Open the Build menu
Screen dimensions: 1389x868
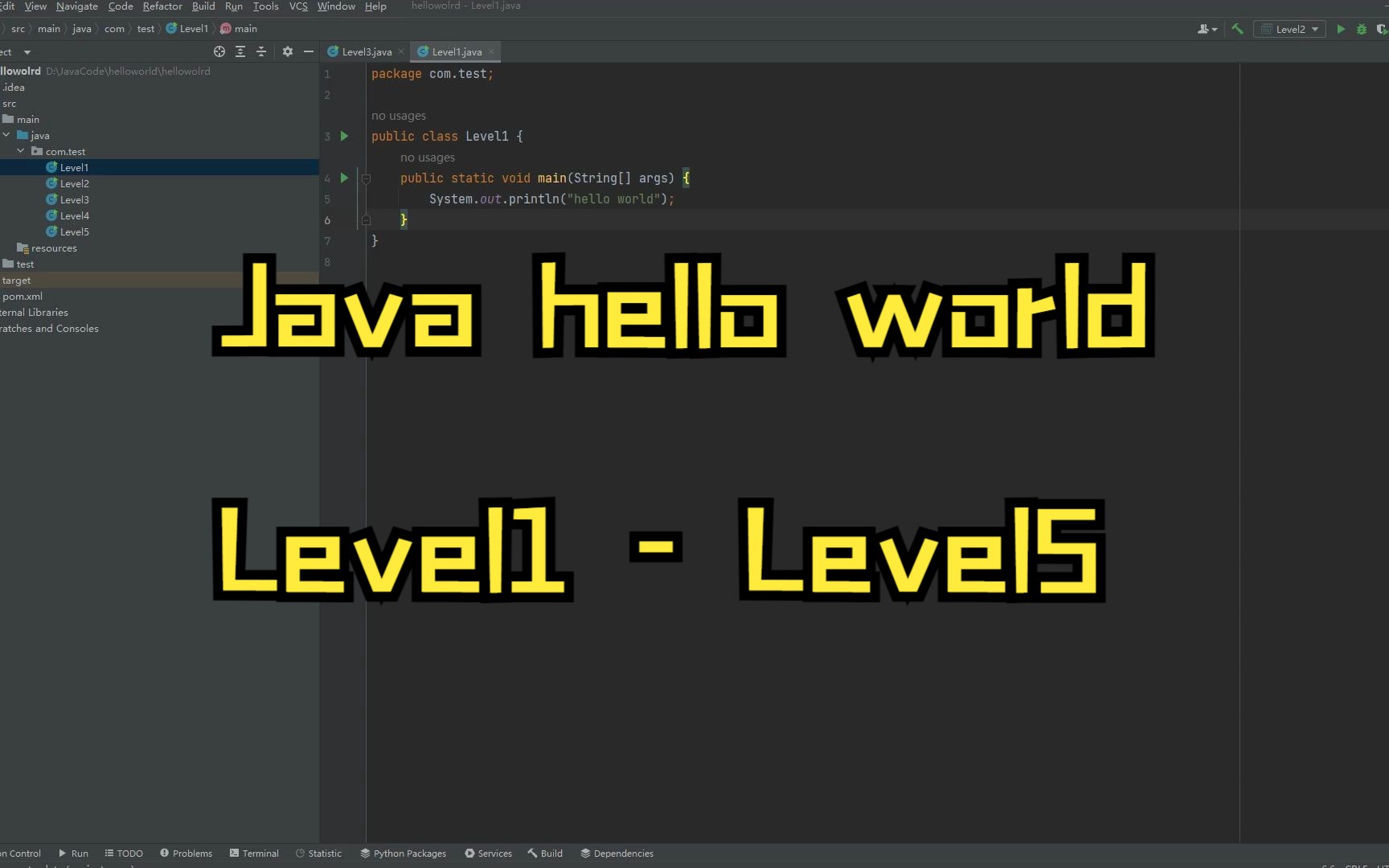(x=203, y=6)
